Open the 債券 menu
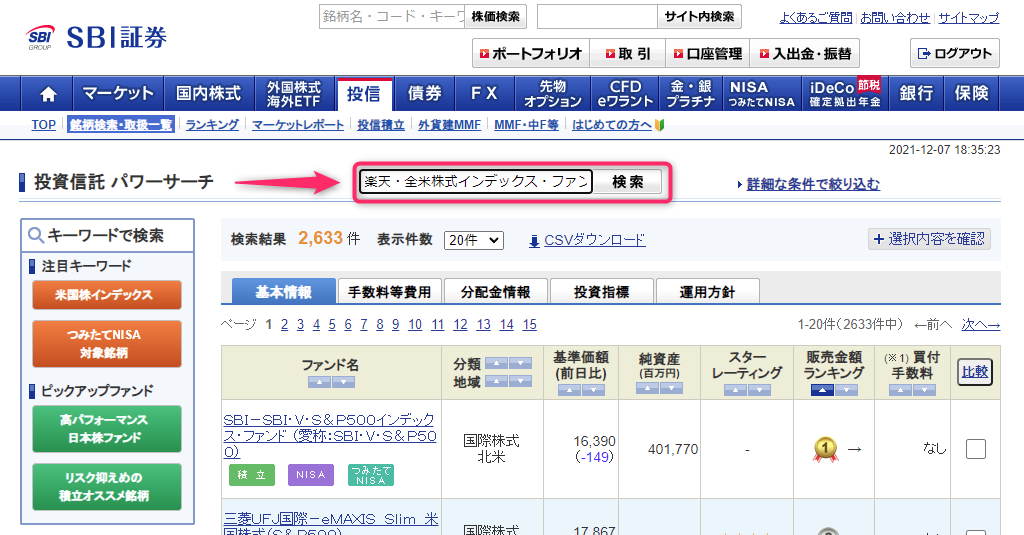 [424, 94]
